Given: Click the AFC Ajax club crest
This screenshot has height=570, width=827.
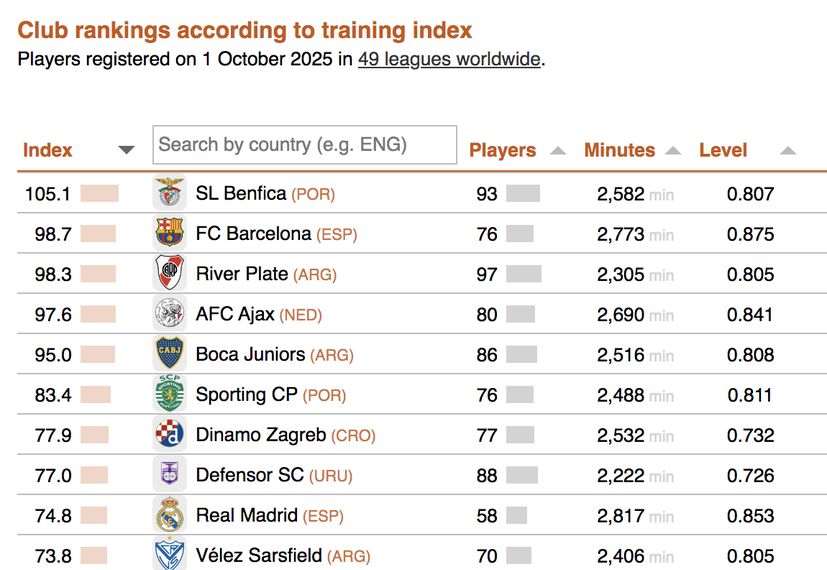Looking at the screenshot, I should tap(170, 314).
